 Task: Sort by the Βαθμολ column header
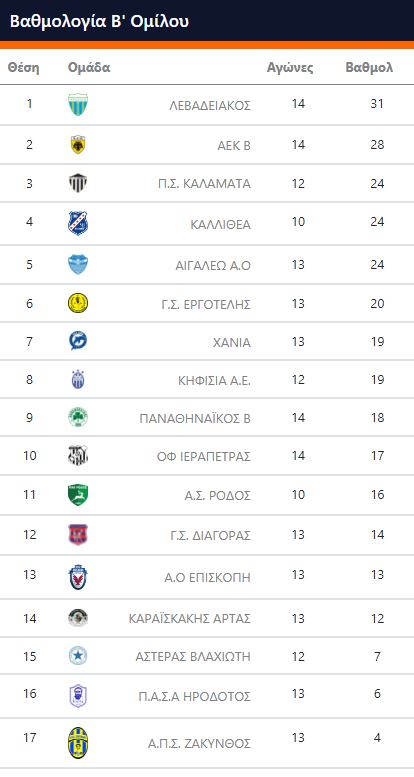[369, 67]
